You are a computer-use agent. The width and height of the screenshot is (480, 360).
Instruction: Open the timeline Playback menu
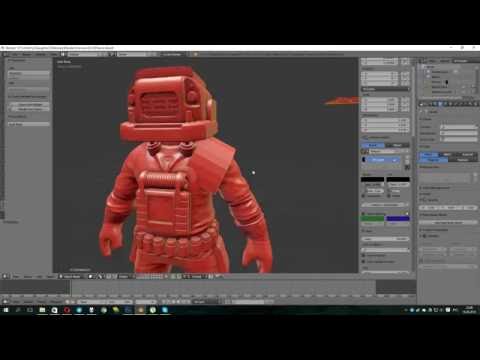(x=56, y=302)
